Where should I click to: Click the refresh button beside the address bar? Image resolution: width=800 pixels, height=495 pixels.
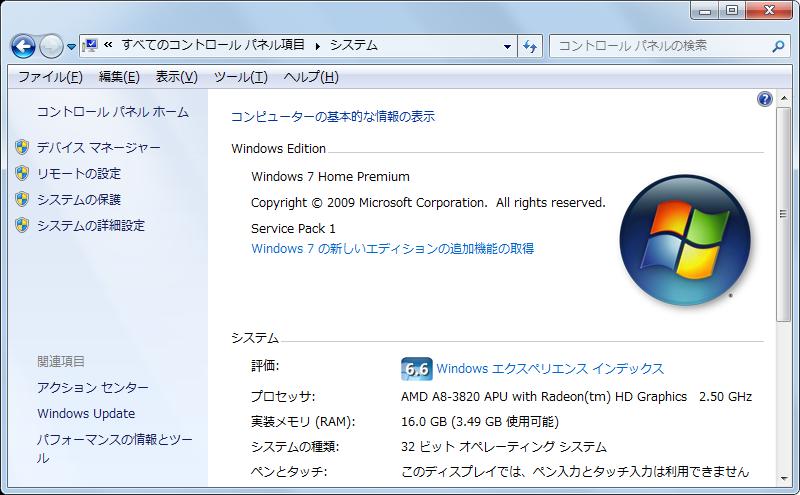click(530, 46)
